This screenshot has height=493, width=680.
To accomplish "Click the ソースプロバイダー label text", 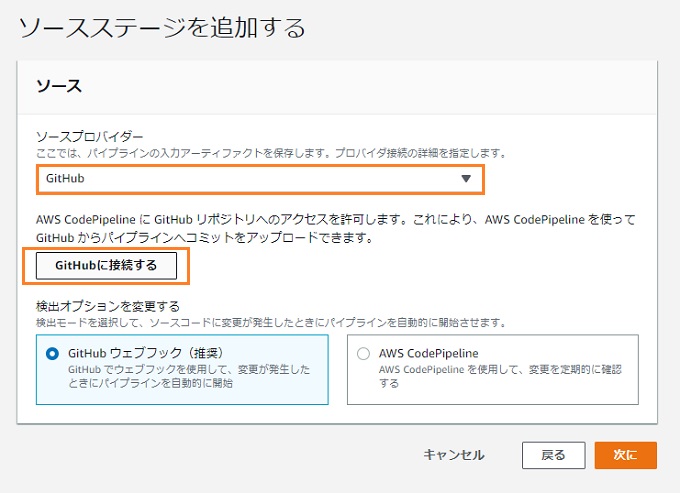I will click(x=89, y=137).
